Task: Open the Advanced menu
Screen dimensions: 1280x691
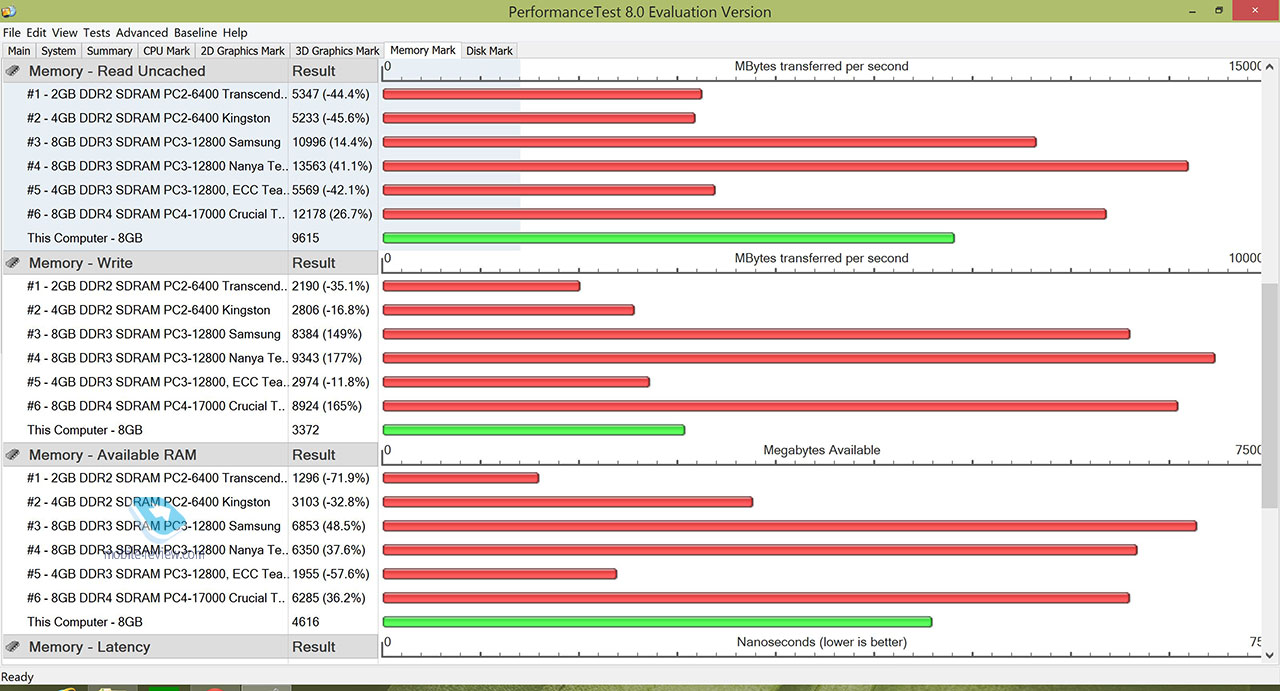Action: tap(142, 33)
